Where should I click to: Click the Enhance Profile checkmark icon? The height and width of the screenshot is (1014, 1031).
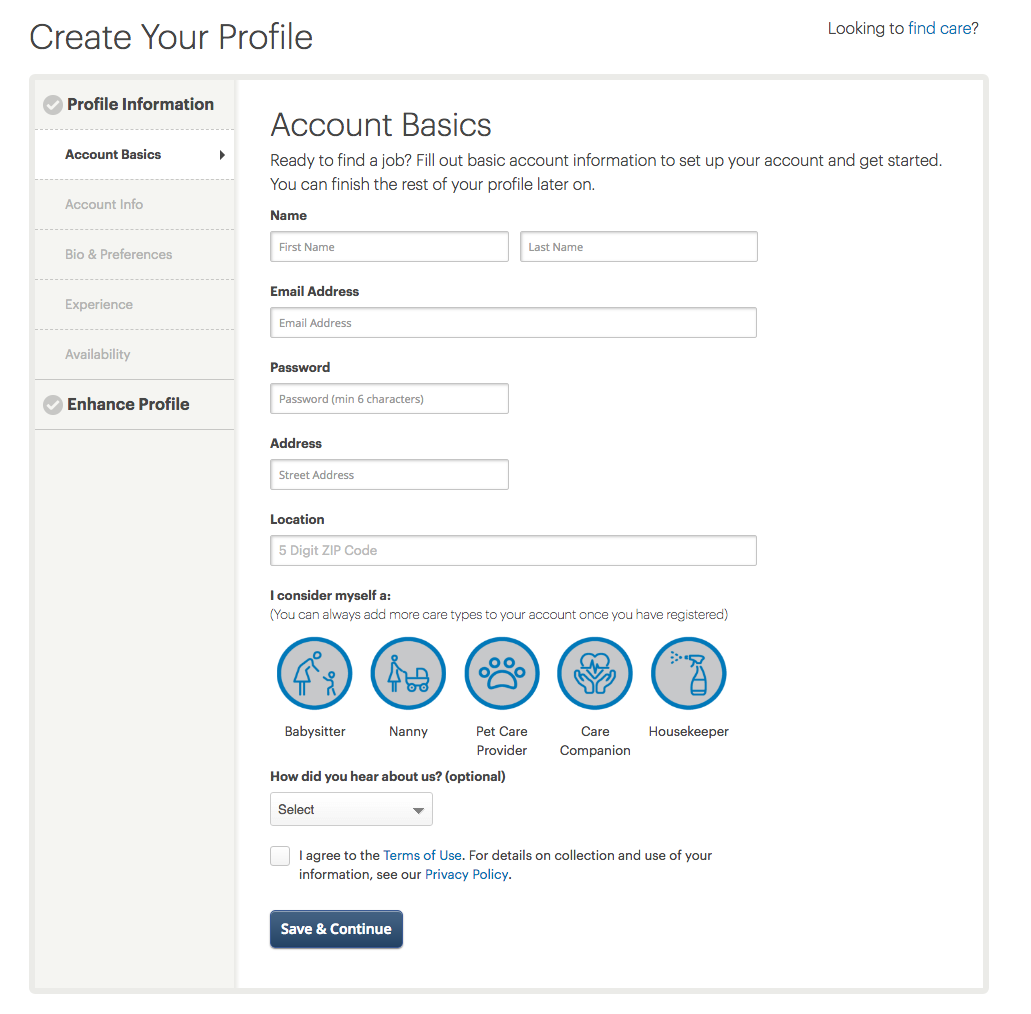click(53, 405)
